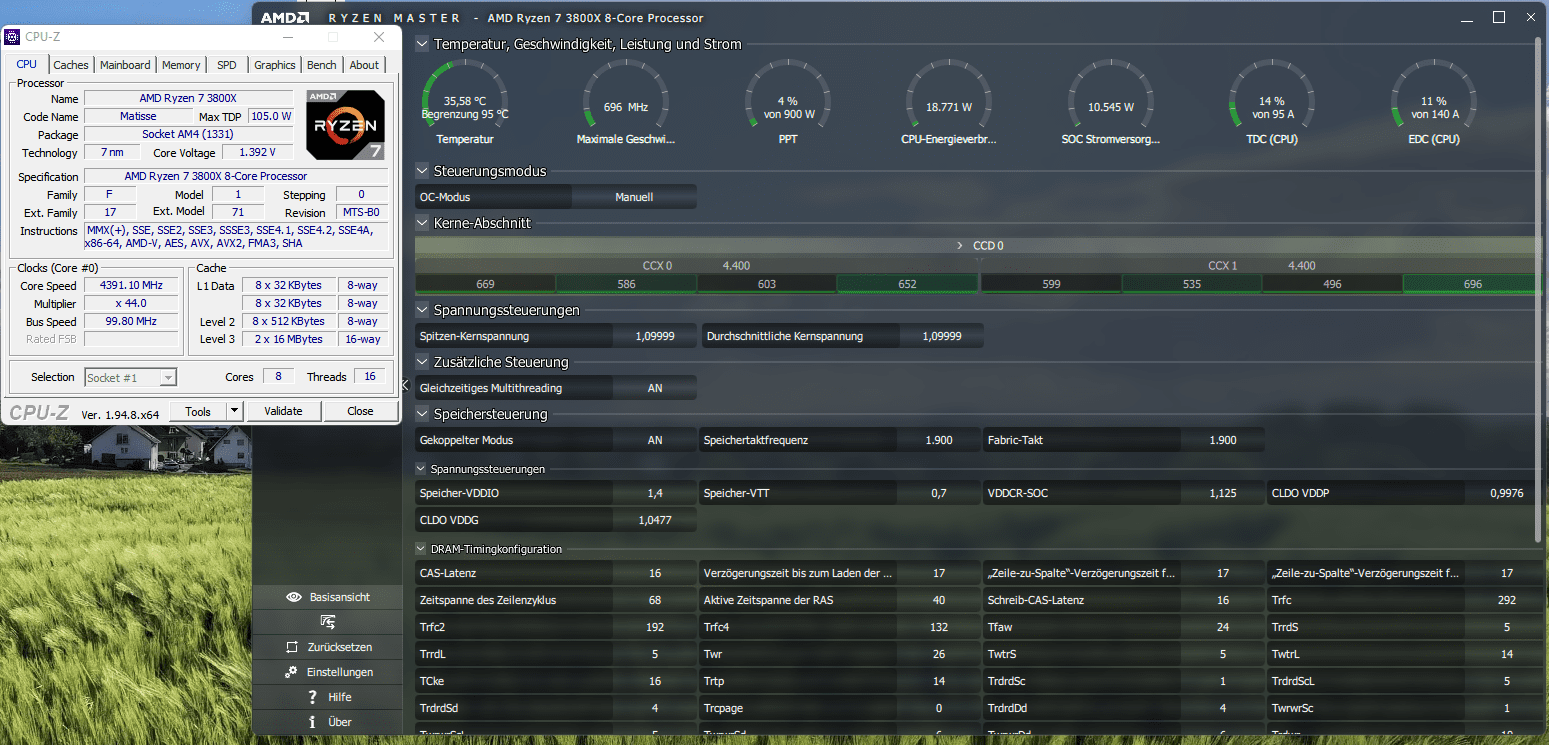Image resolution: width=1549 pixels, height=745 pixels.
Task: Select the CPU tab in CPU-Z
Action: 27,65
